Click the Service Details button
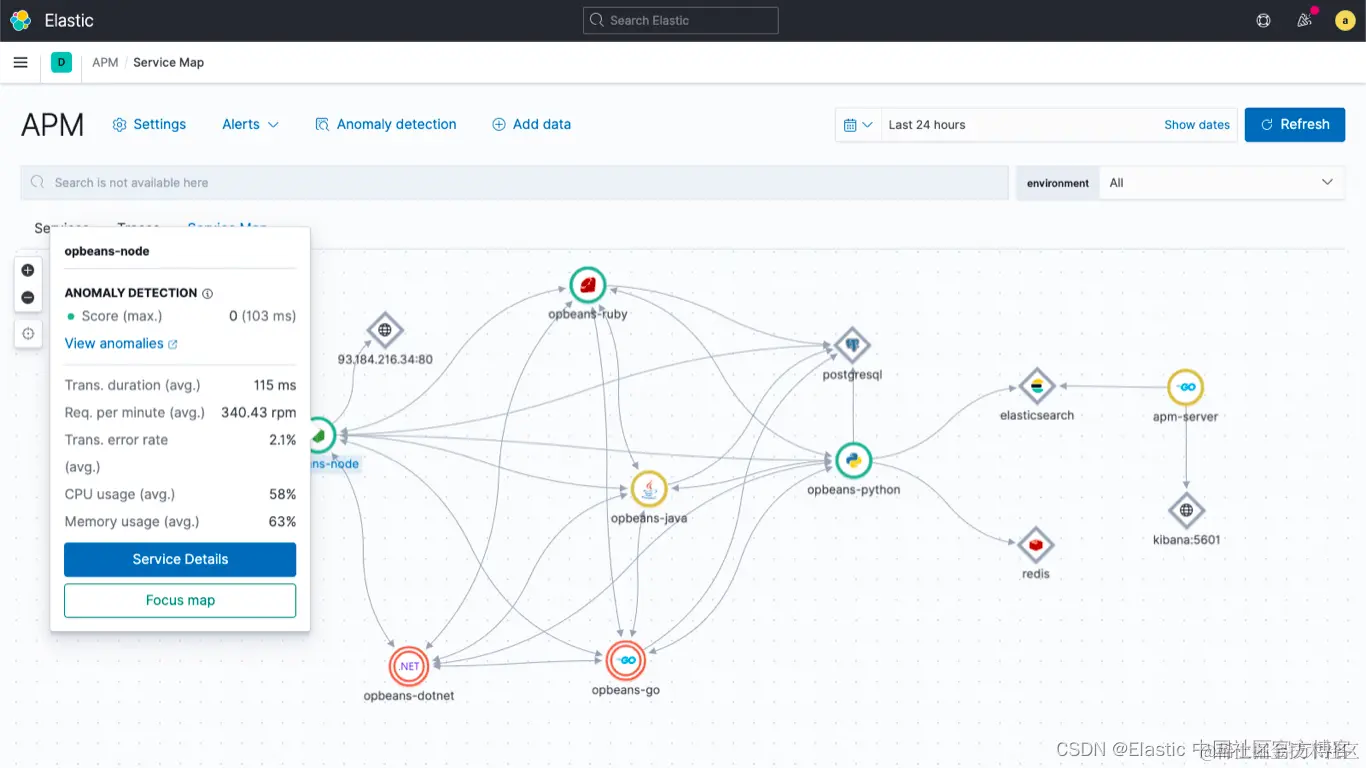Image resolution: width=1366 pixels, height=768 pixels. 180,559
